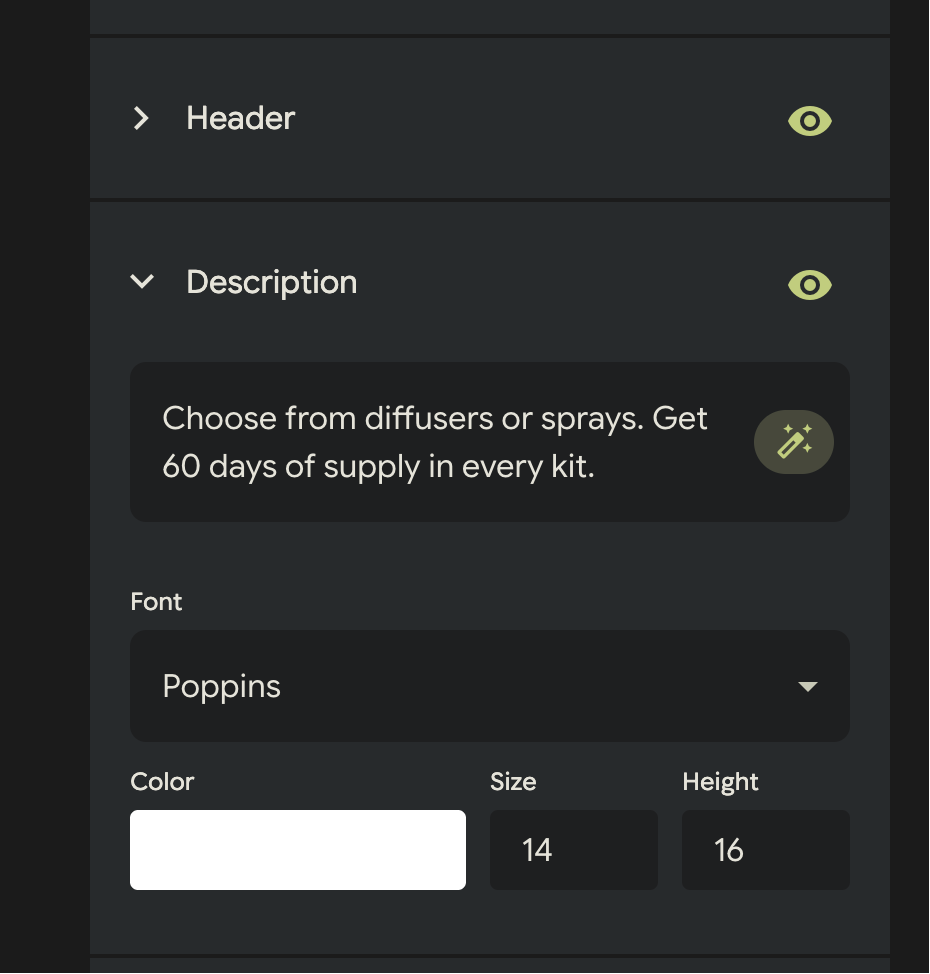Image resolution: width=930 pixels, height=974 pixels.
Task: Click the magic wand AI rewrite icon
Action: click(x=794, y=442)
